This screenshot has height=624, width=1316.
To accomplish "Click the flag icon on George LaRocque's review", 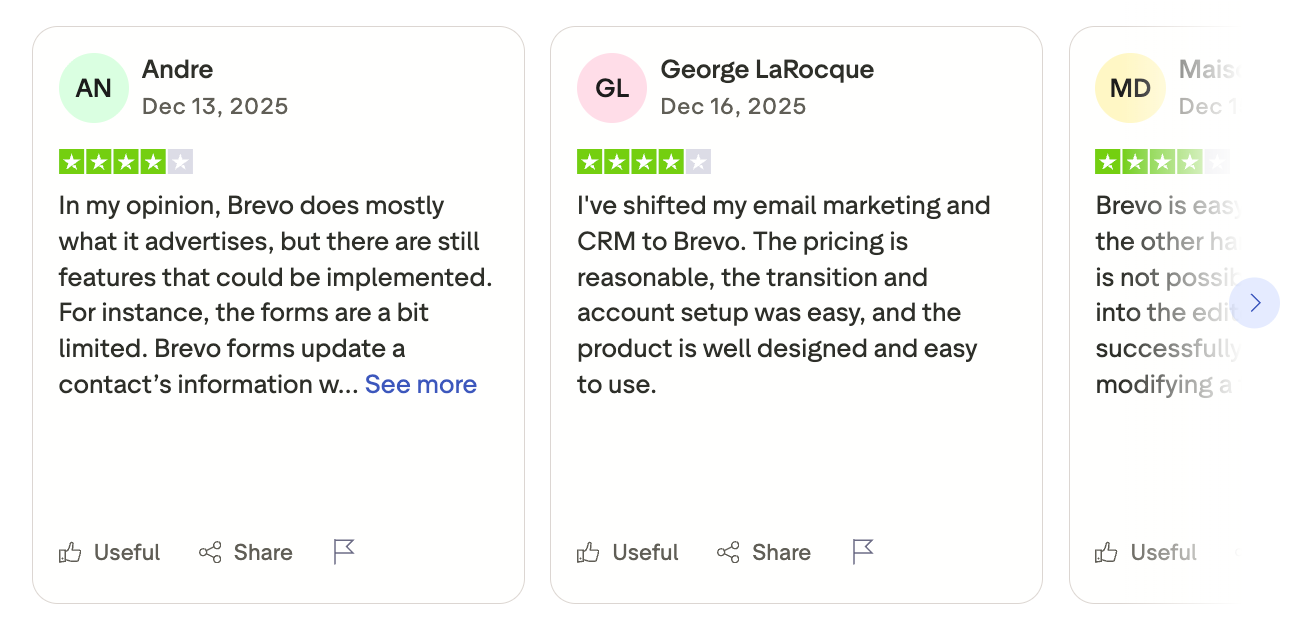I will pos(861,551).
